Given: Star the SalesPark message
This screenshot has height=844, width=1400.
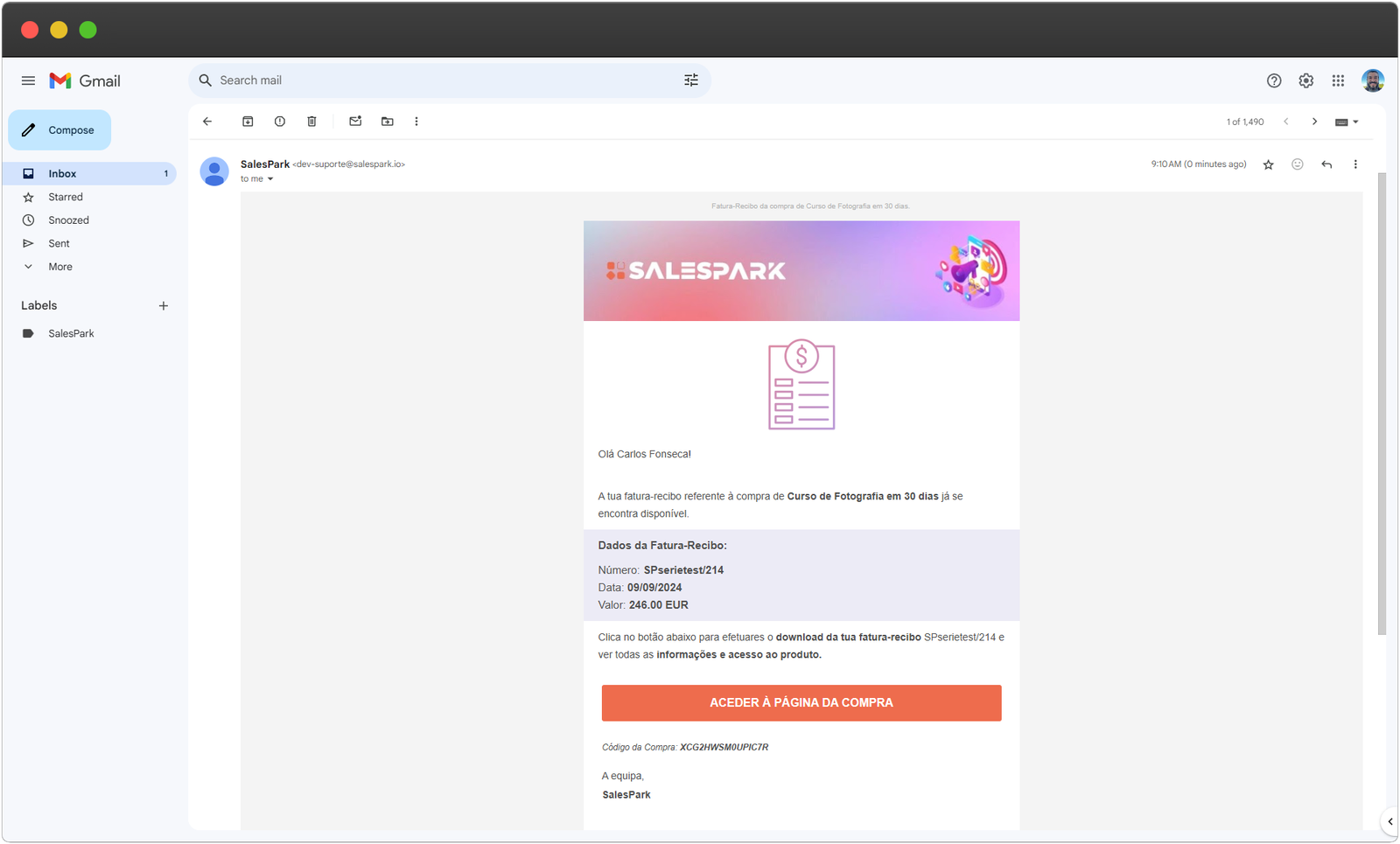Looking at the screenshot, I should [x=1268, y=164].
